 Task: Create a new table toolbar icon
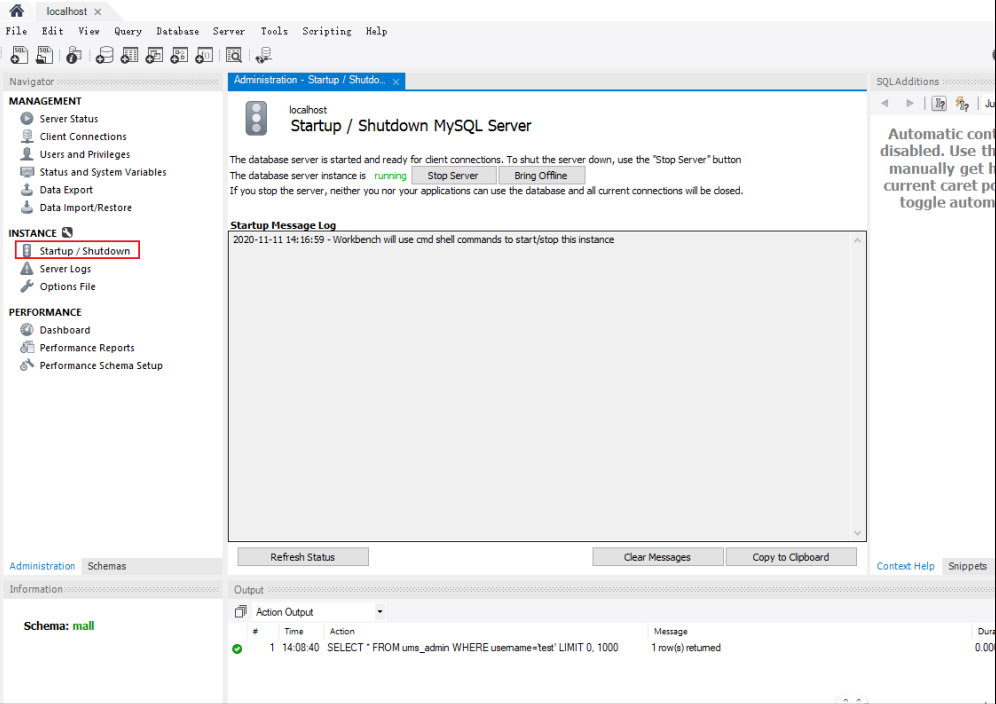coord(129,55)
